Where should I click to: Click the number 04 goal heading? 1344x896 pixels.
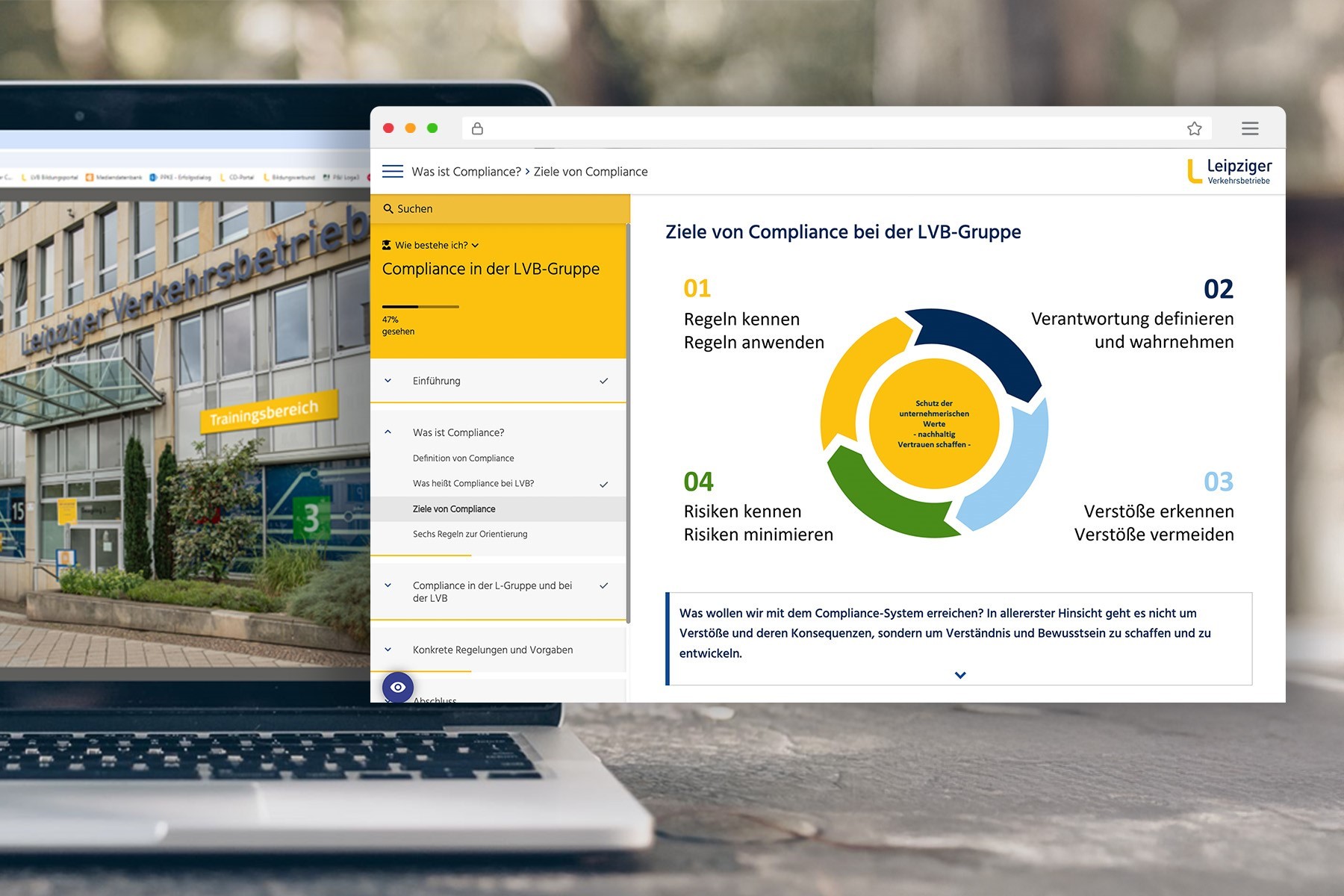(698, 482)
